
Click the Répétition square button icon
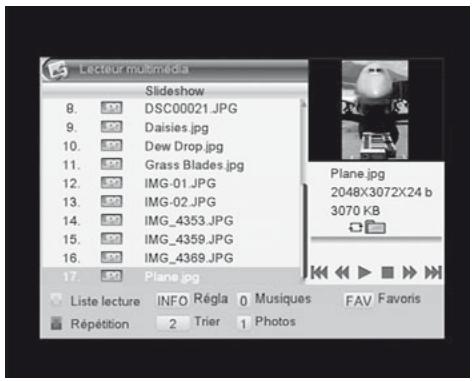(x=56, y=323)
